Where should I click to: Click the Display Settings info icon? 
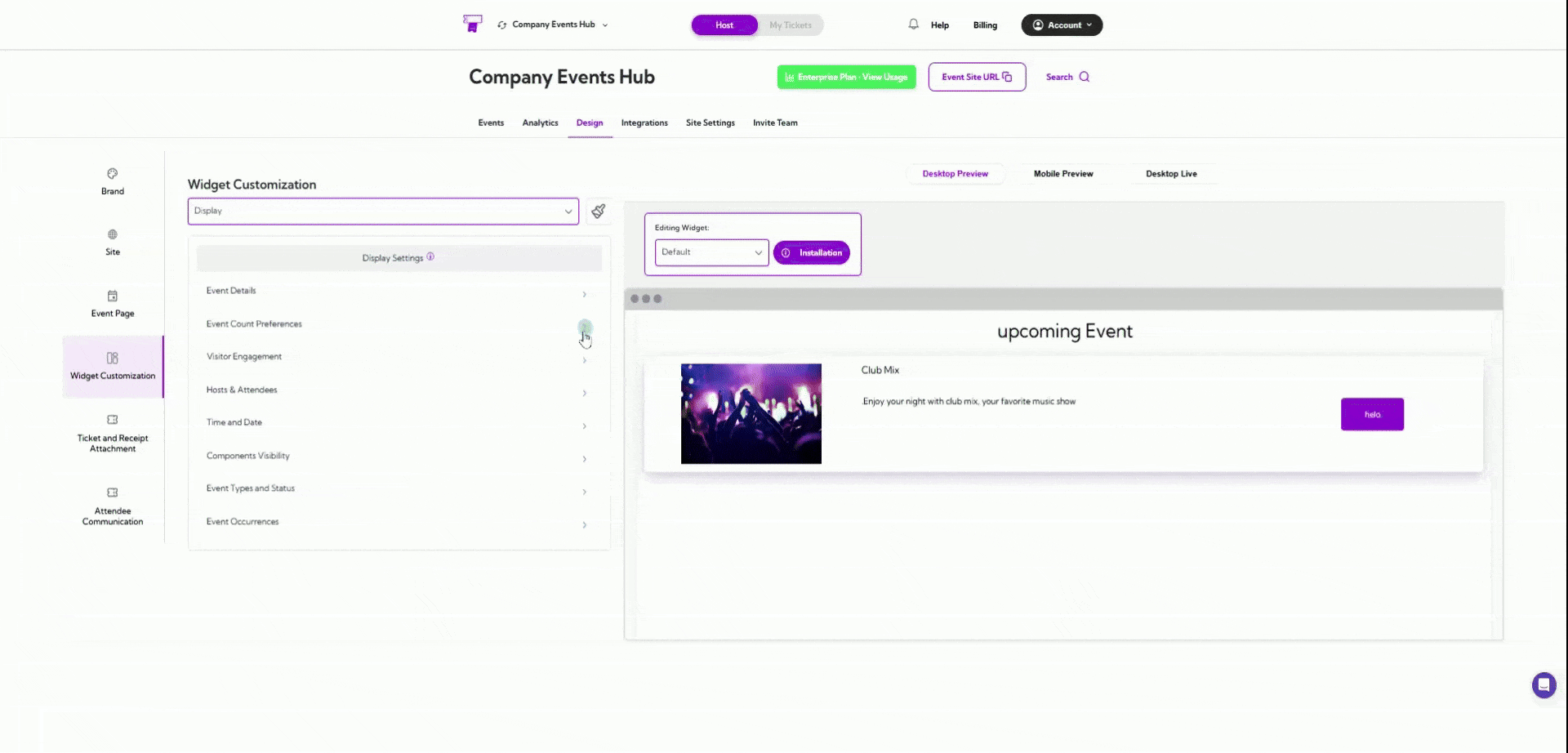tap(430, 256)
